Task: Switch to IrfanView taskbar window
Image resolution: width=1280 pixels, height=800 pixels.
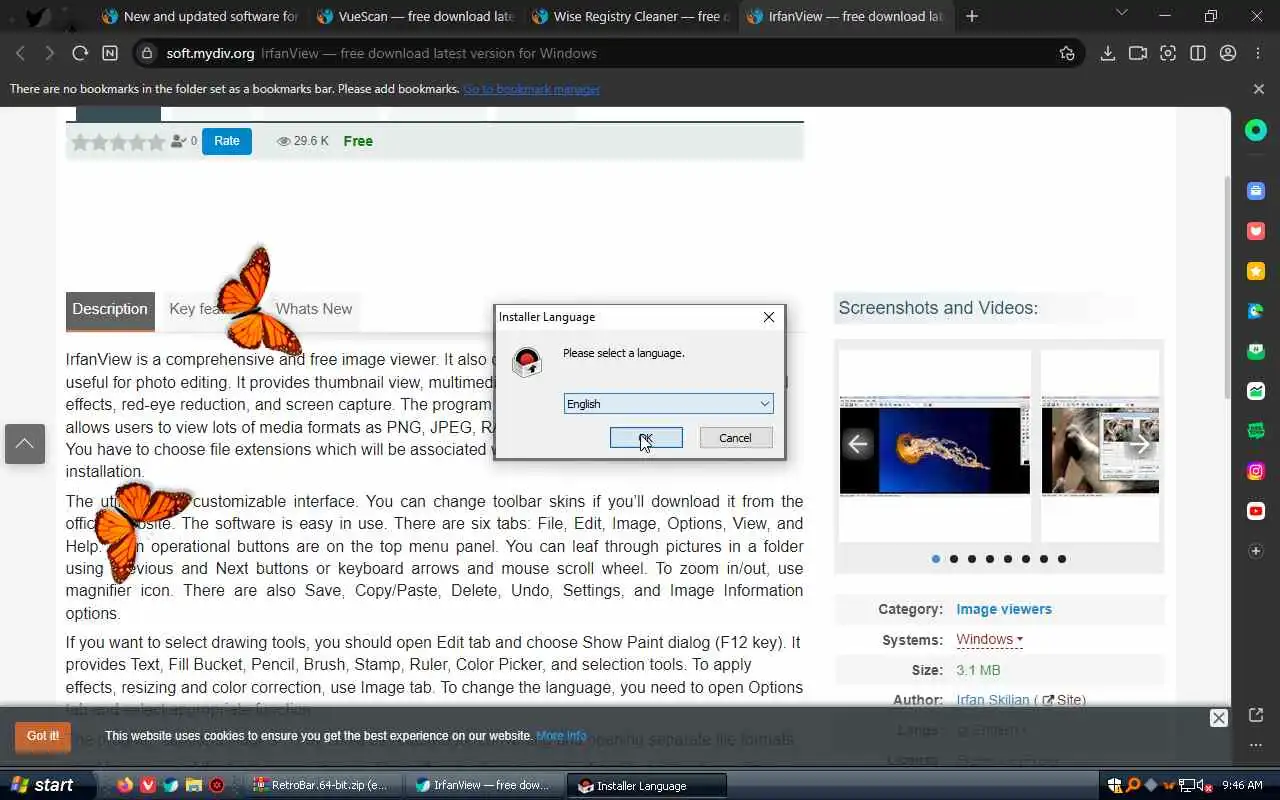Action: point(485,785)
